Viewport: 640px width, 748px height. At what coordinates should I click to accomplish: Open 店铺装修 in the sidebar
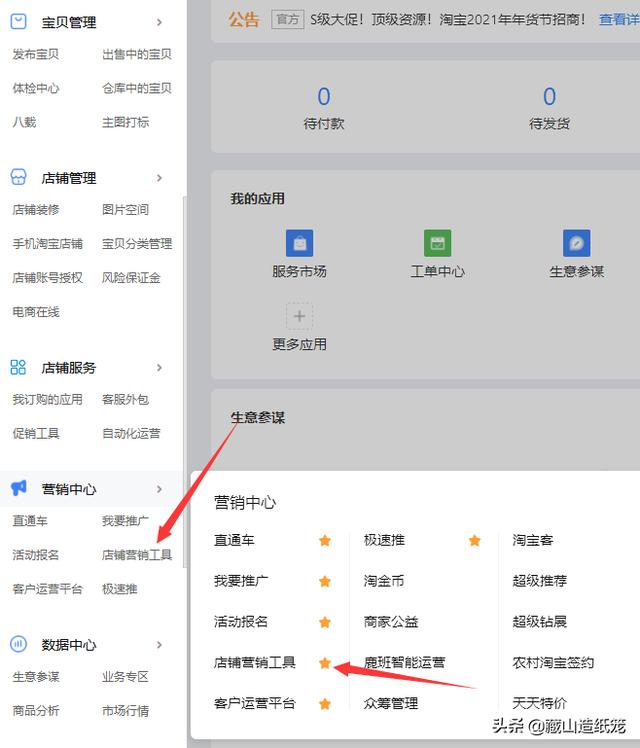36,209
